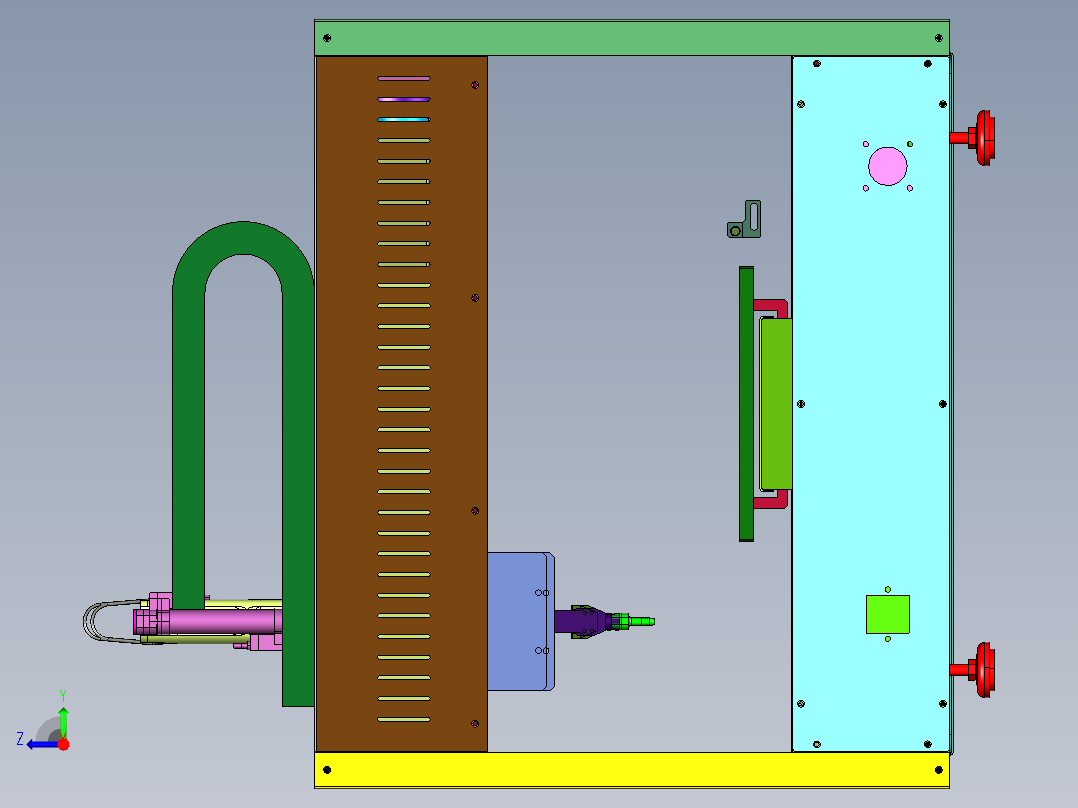Select the green top frame bar
This screenshot has width=1078, height=808.
point(632,38)
